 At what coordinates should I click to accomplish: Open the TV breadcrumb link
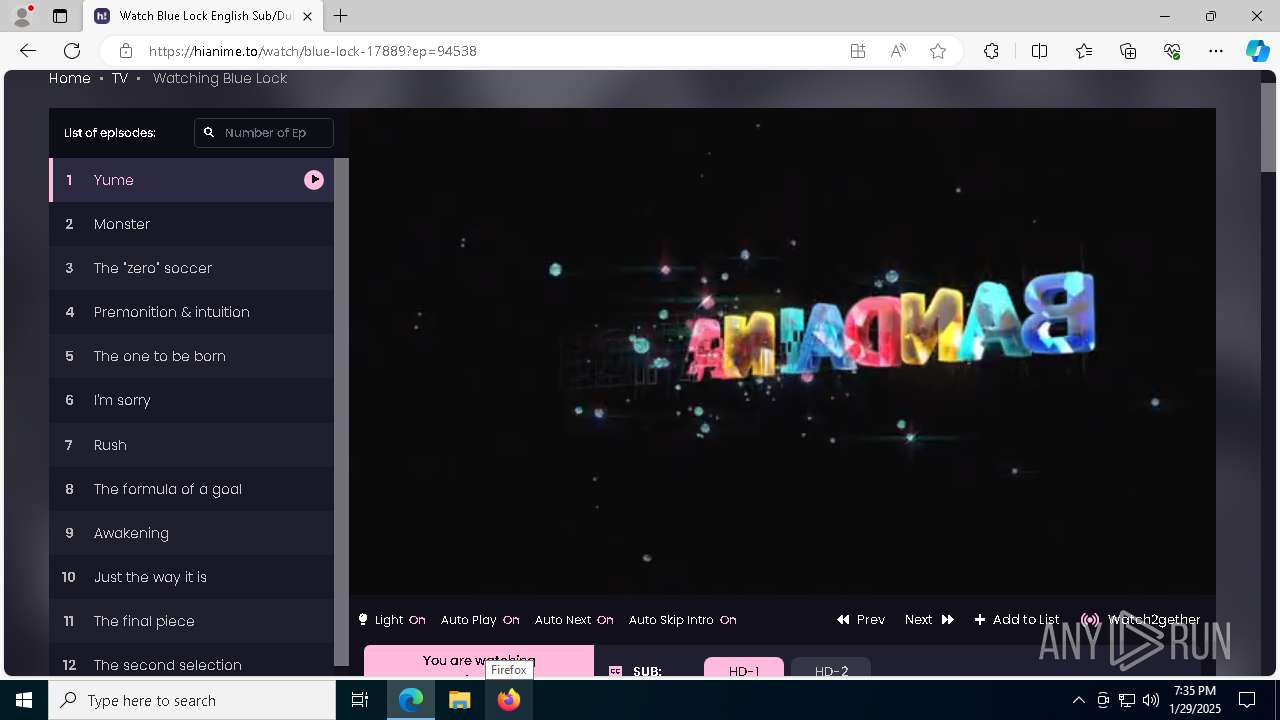[x=120, y=78]
